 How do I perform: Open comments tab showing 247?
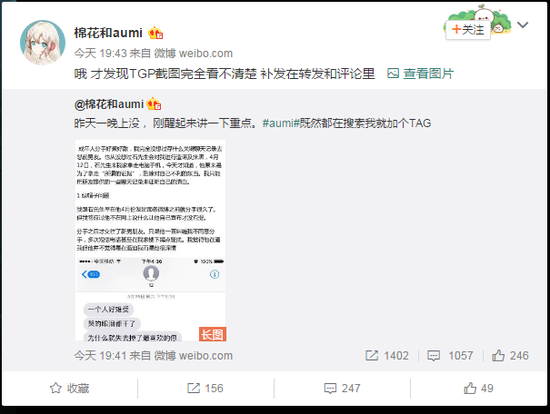coord(342,388)
